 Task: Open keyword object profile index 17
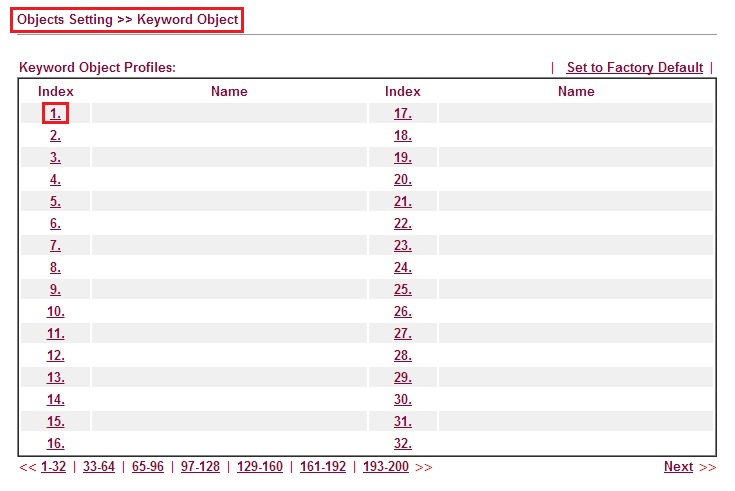pos(402,113)
